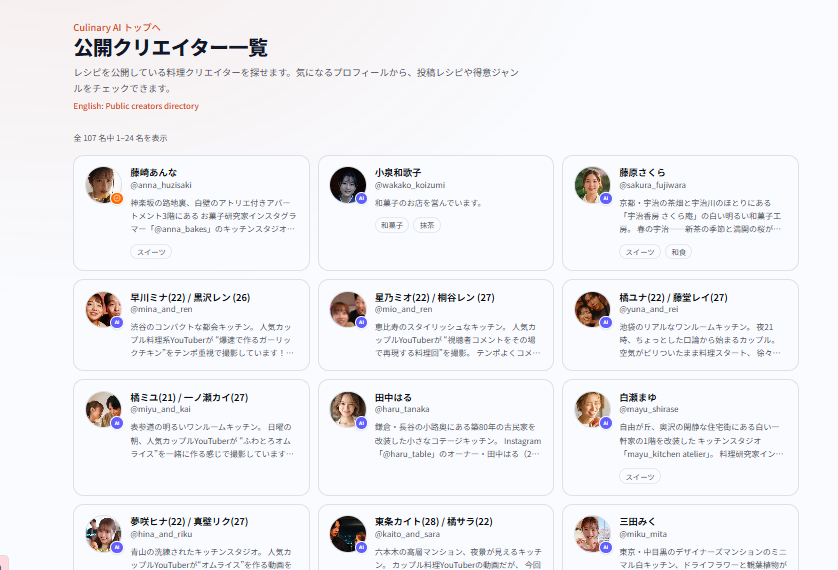This screenshot has width=838, height=570.
Task: Click the handle @kaito_and_sara
Action: [407, 534]
